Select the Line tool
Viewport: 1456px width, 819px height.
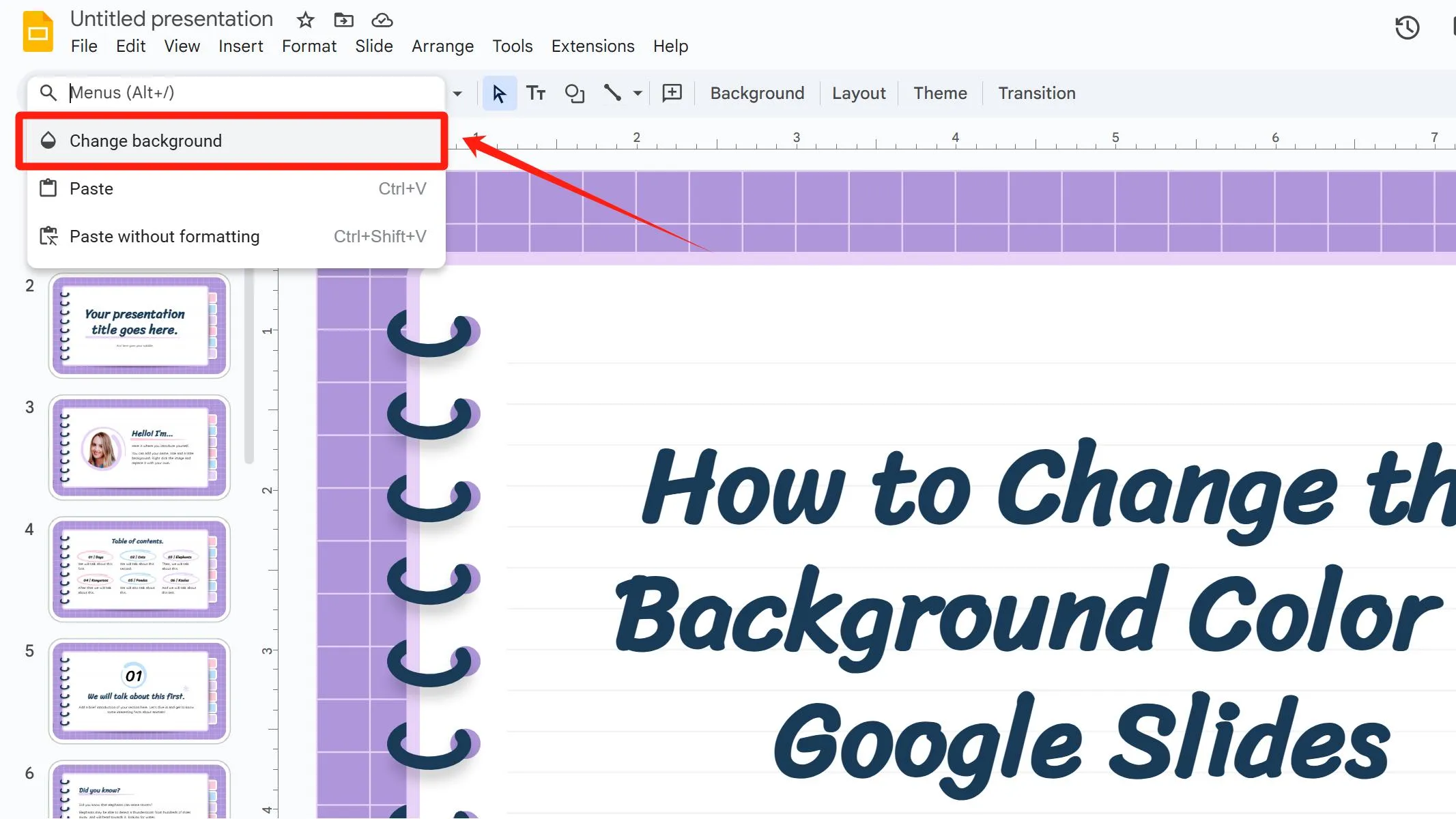point(612,93)
